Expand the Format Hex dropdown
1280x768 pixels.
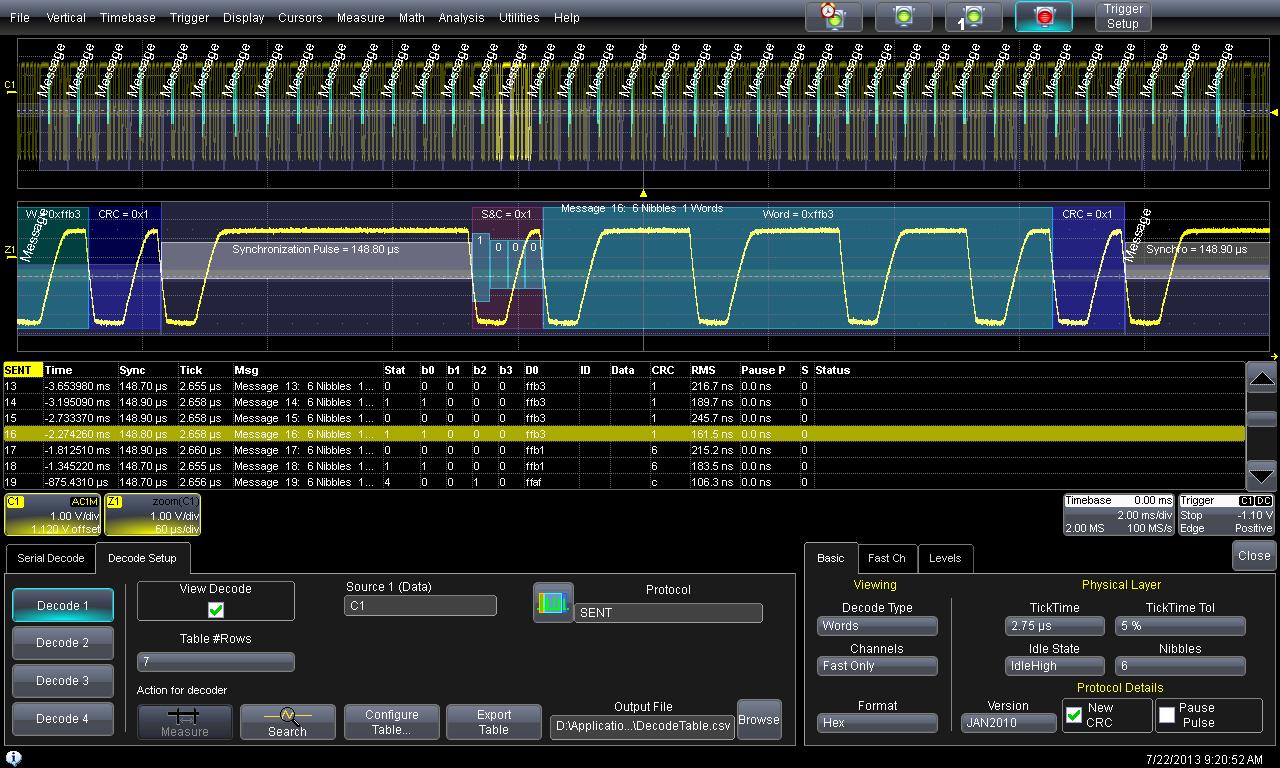tap(877, 722)
